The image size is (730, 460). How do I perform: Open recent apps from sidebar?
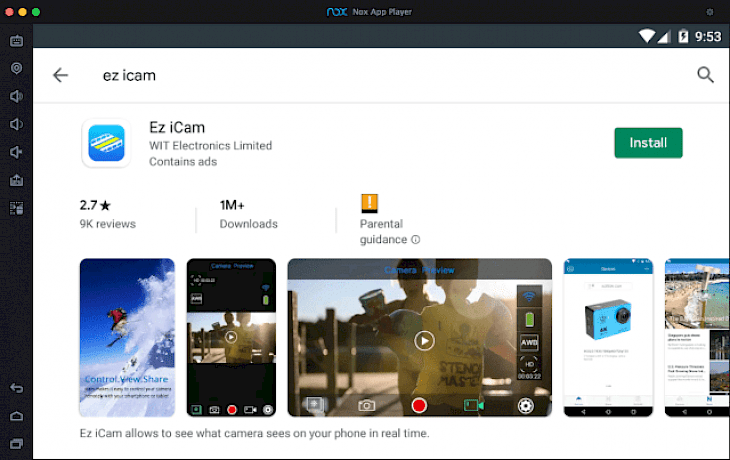tap(16, 444)
